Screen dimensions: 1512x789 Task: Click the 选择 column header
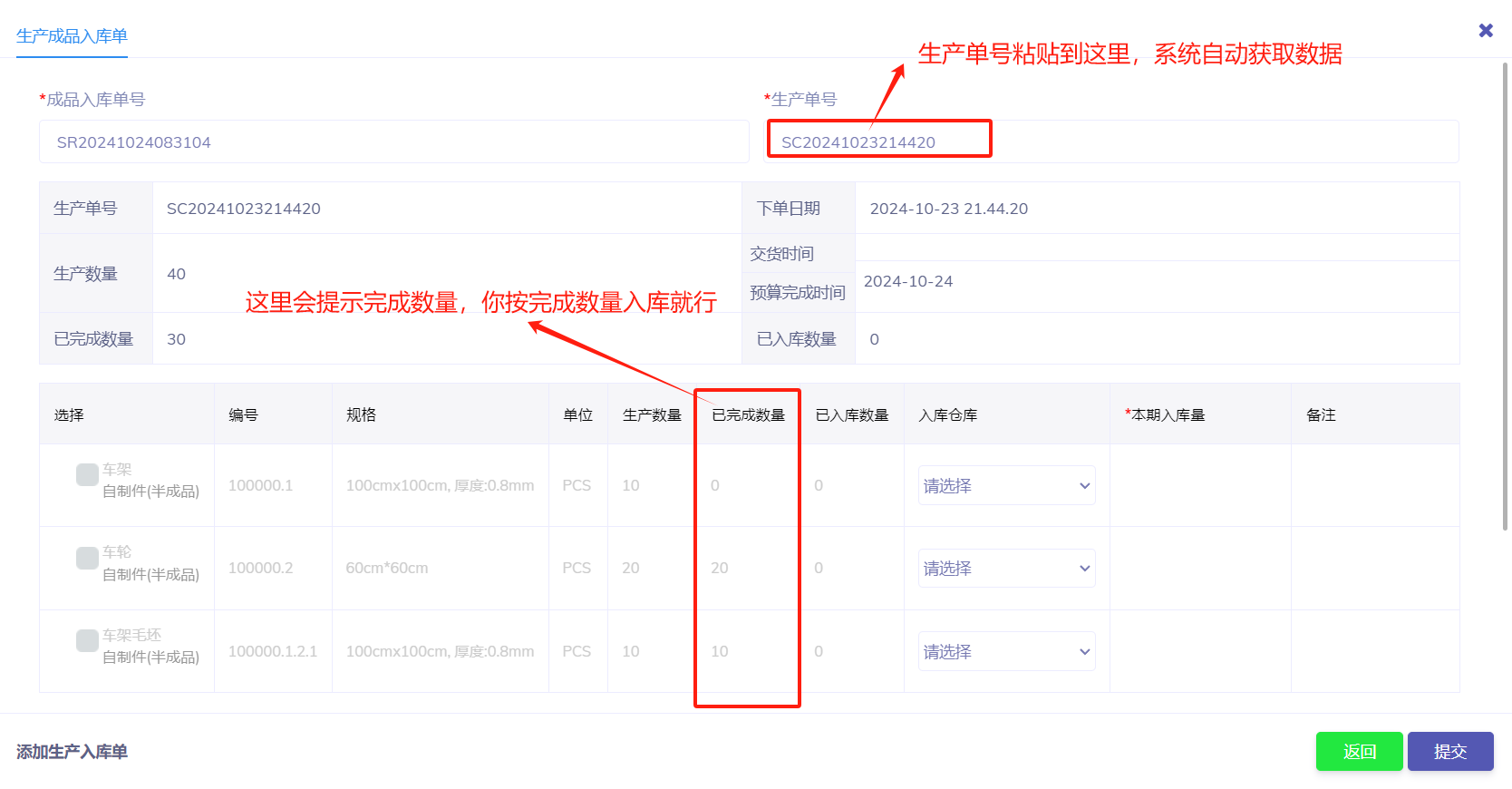(x=69, y=415)
